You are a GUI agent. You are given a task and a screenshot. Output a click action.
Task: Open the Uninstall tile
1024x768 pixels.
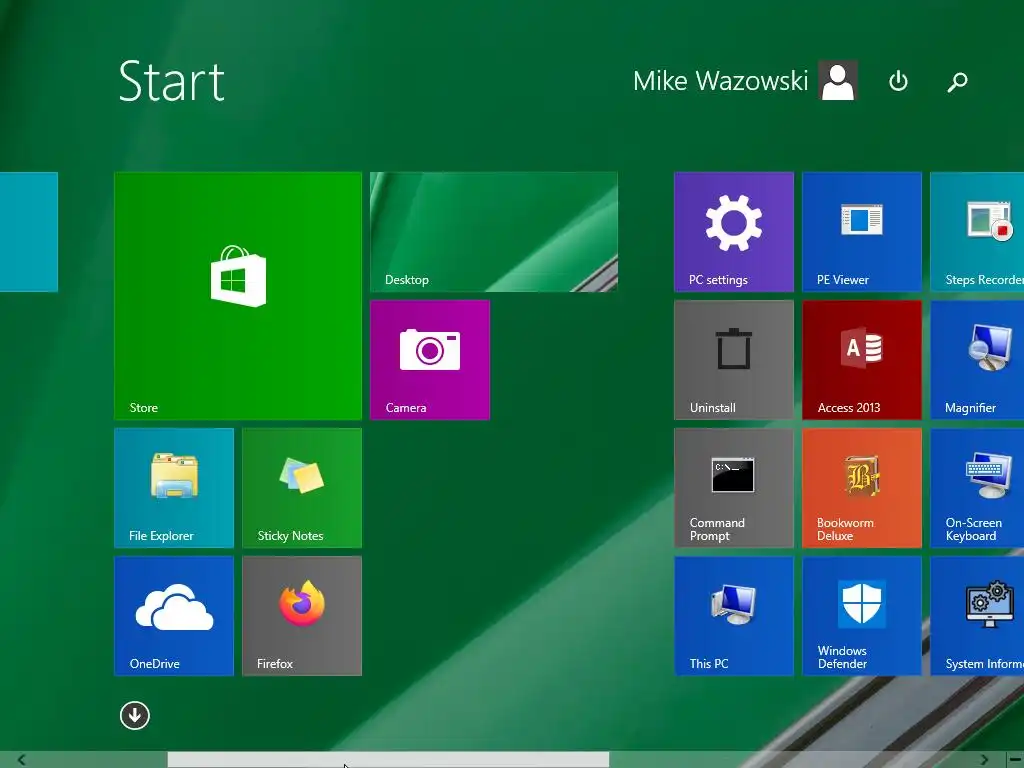coord(734,360)
